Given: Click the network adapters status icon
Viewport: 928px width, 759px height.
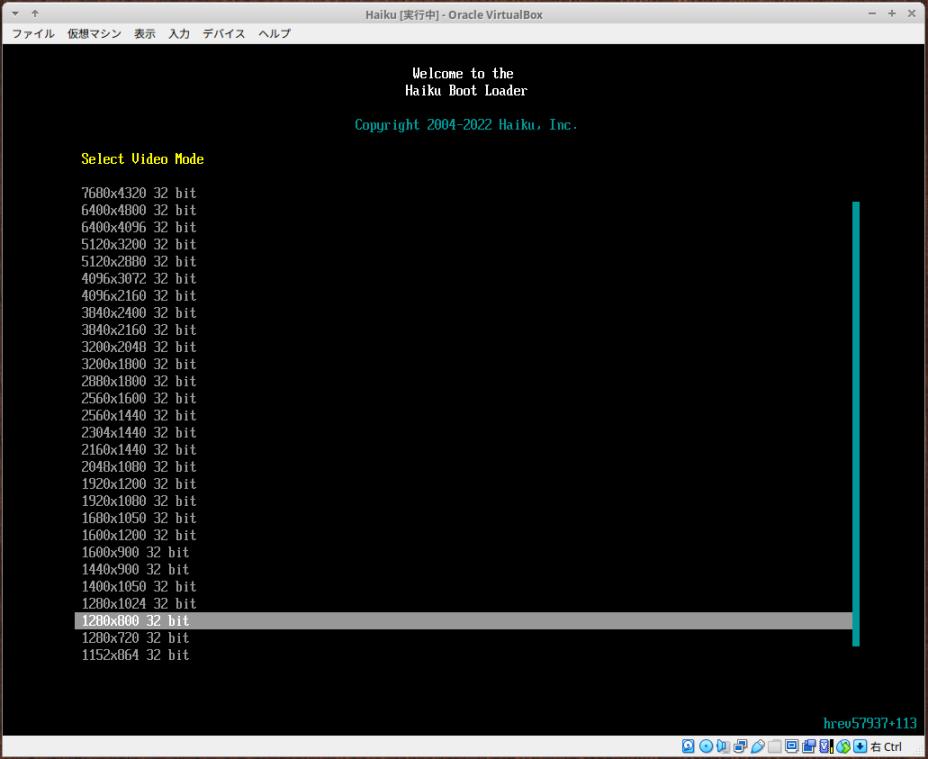Looking at the screenshot, I should point(740,746).
